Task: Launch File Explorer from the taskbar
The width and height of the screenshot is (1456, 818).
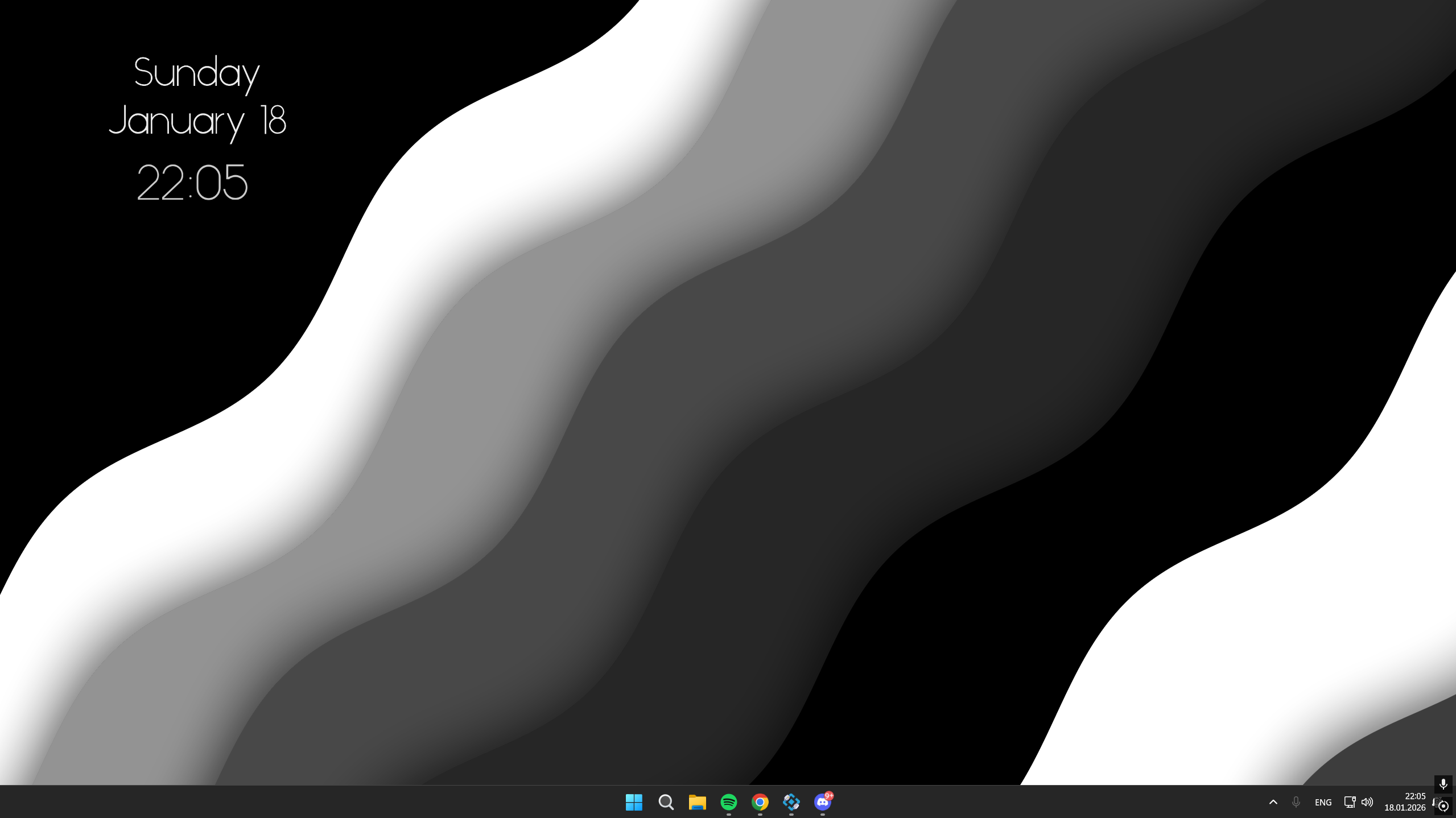Action: tap(697, 802)
